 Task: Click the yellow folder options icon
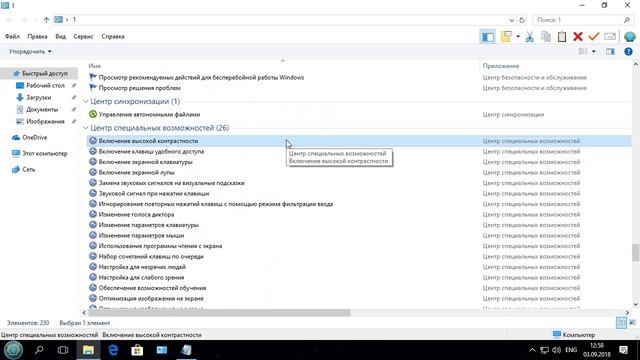coord(506,37)
